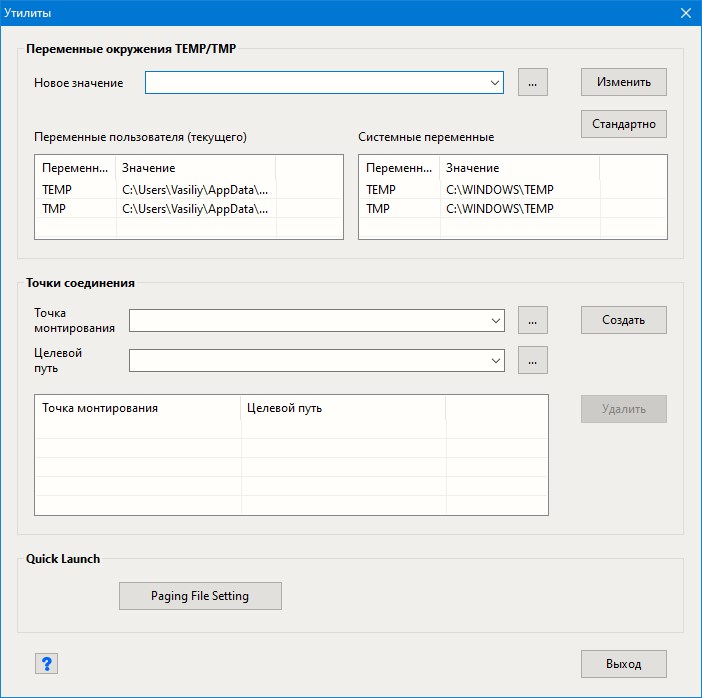Expand the Новое значение dropdown arrow
Screen dimensions: 702x698
coord(495,82)
